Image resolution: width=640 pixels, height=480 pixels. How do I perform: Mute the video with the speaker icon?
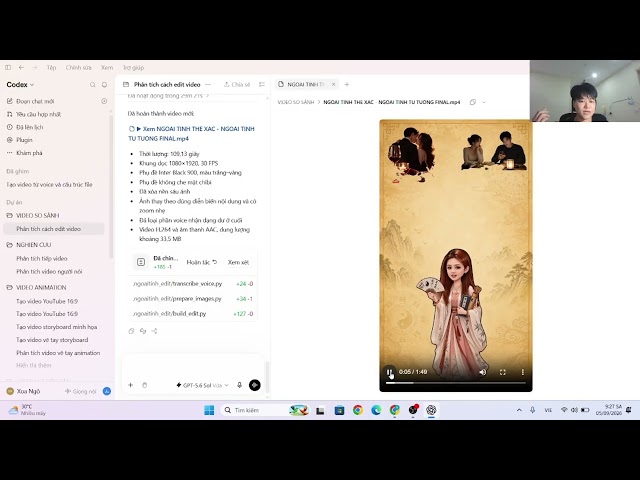coord(482,372)
